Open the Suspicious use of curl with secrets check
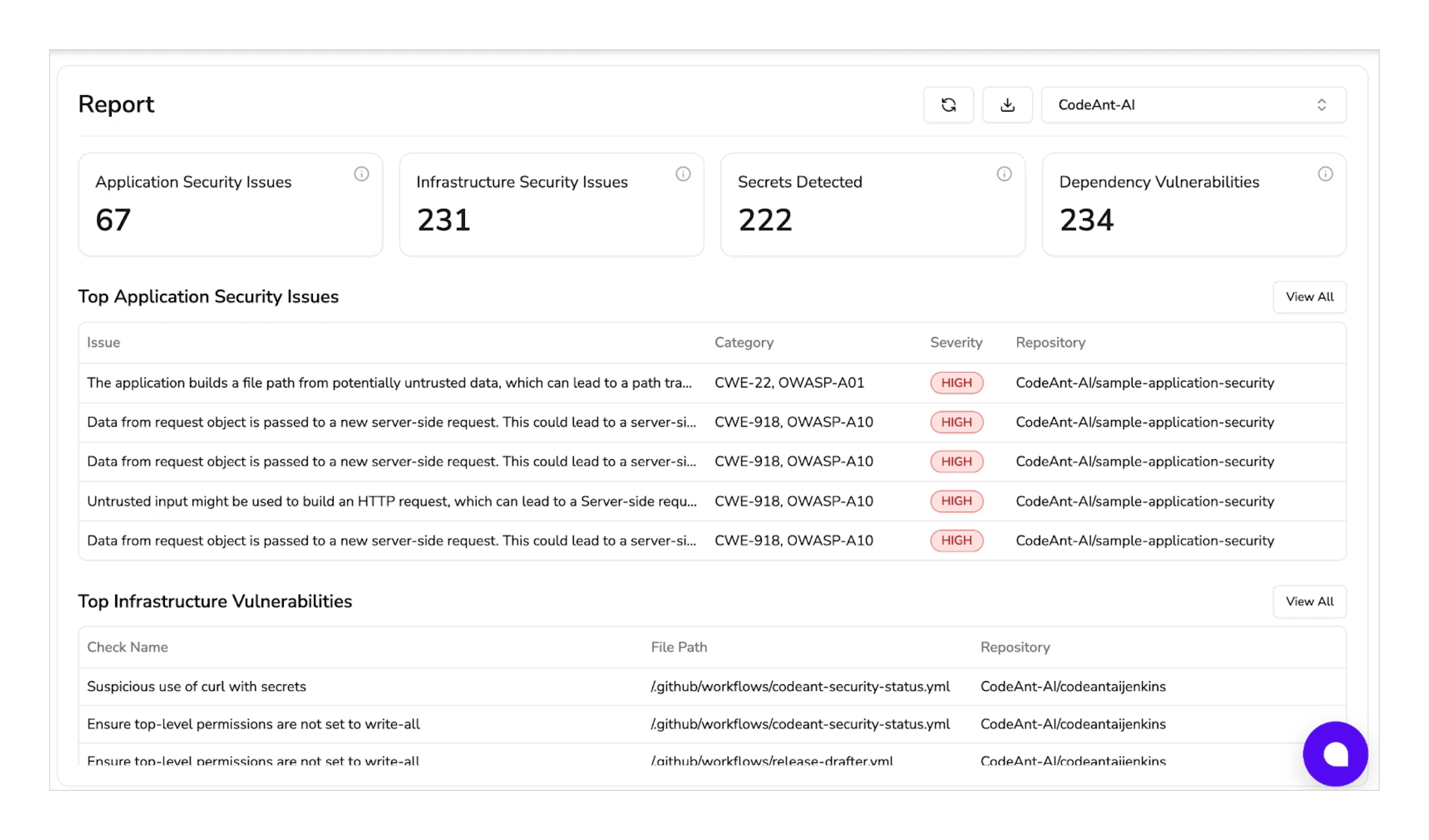Viewport: 1429px width, 840px height. tap(196, 687)
